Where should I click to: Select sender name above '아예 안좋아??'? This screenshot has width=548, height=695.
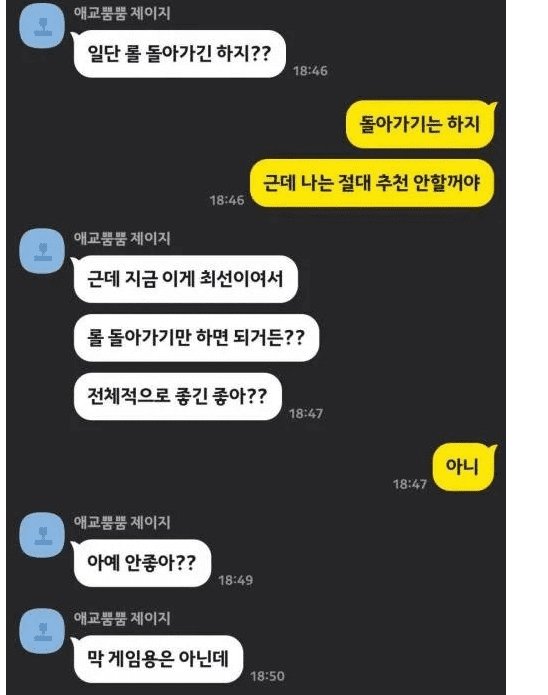click(x=122, y=522)
